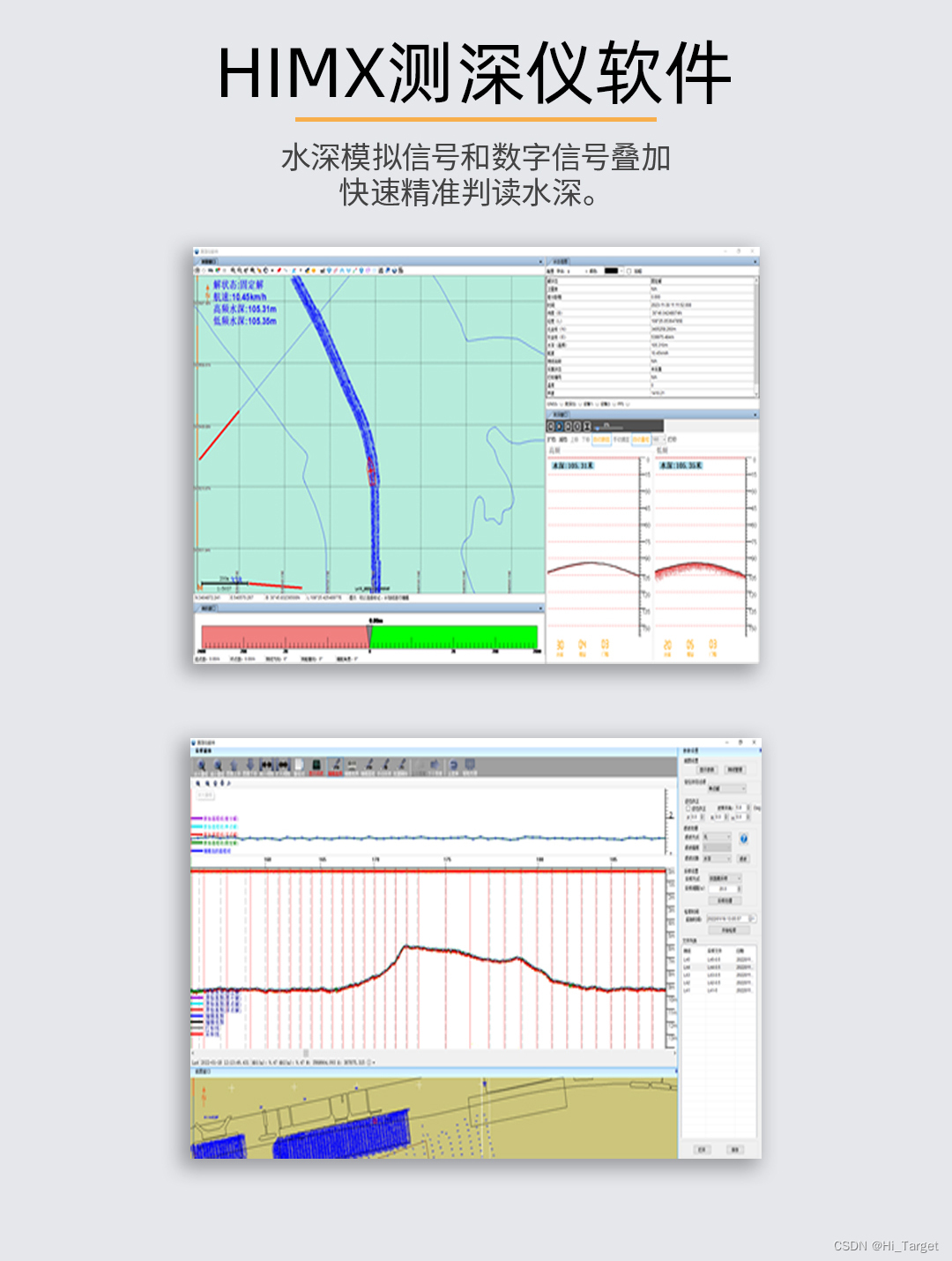Screen dimensions: 952x1261
Task: Click the dark green device icon in echogram toolbar
Action: [x=316, y=765]
